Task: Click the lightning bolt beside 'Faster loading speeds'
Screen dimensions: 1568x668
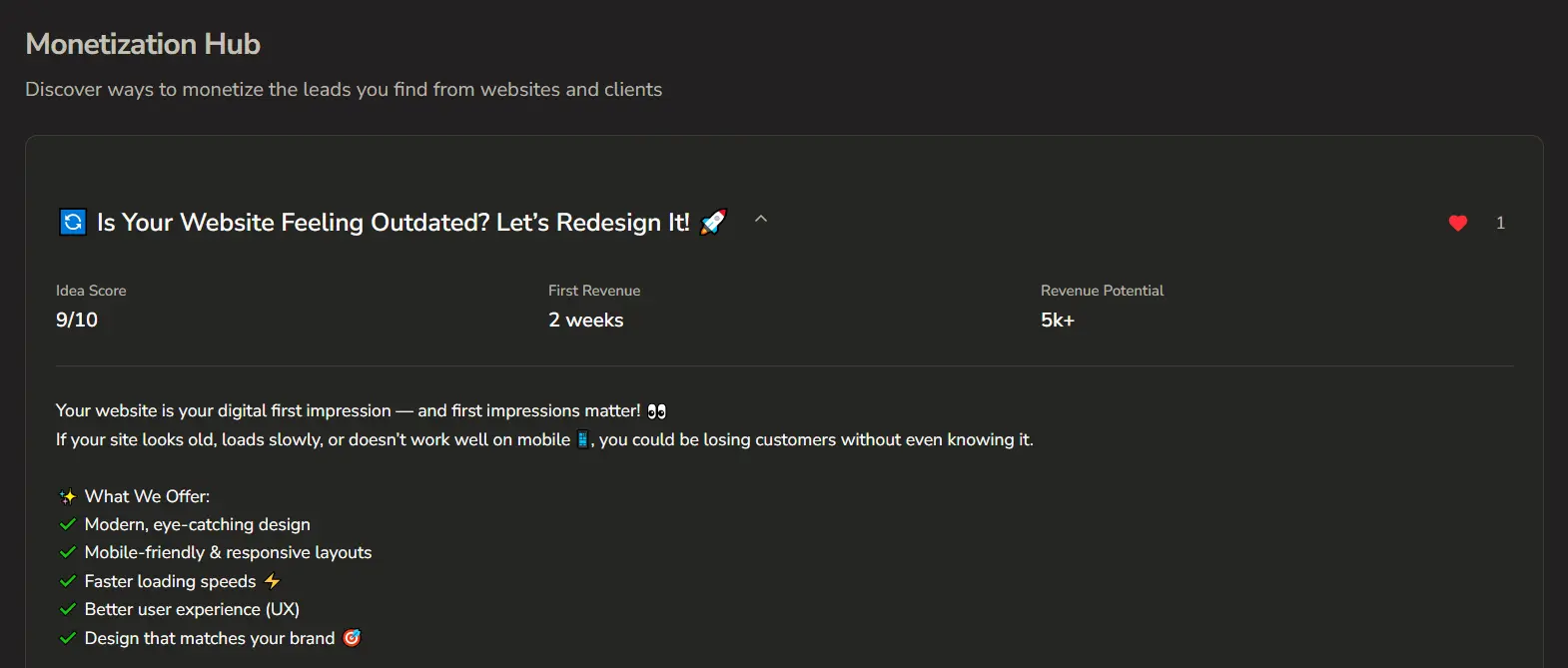Action: click(x=272, y=581)
